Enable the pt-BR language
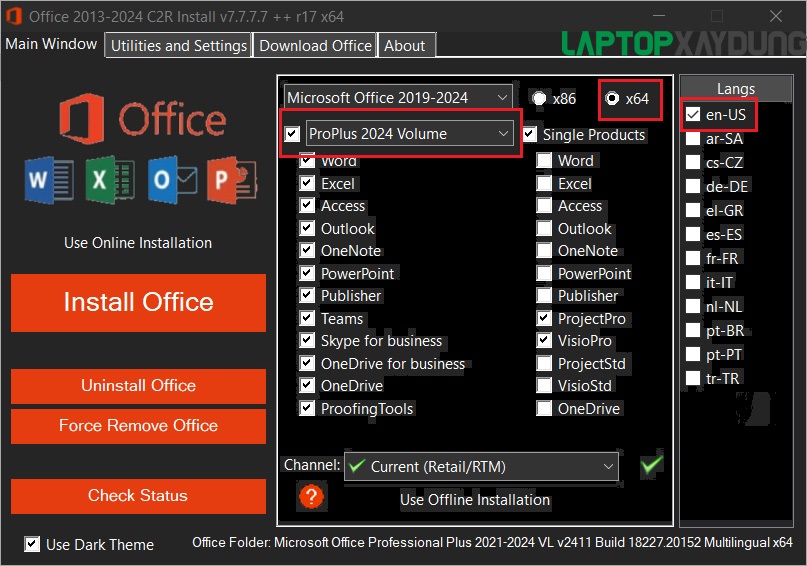 693,330
